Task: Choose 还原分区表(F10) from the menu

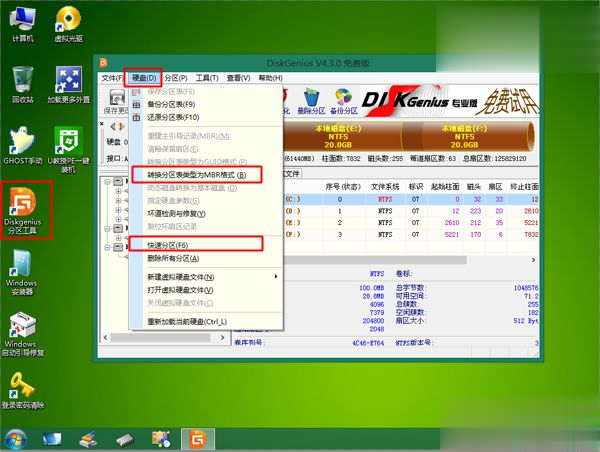Action: click(x=207, y=117)
